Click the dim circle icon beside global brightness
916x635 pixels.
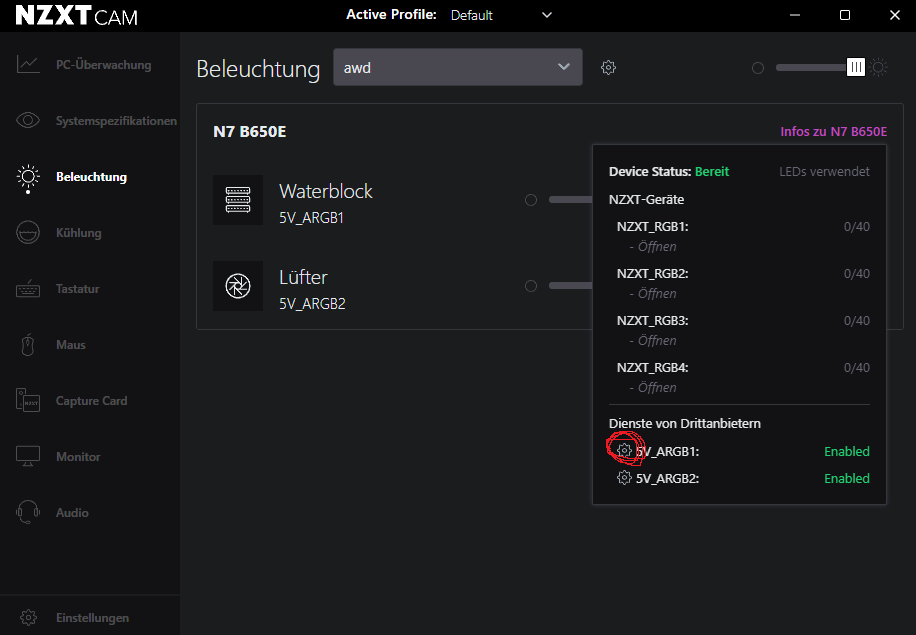click(758, 68)
